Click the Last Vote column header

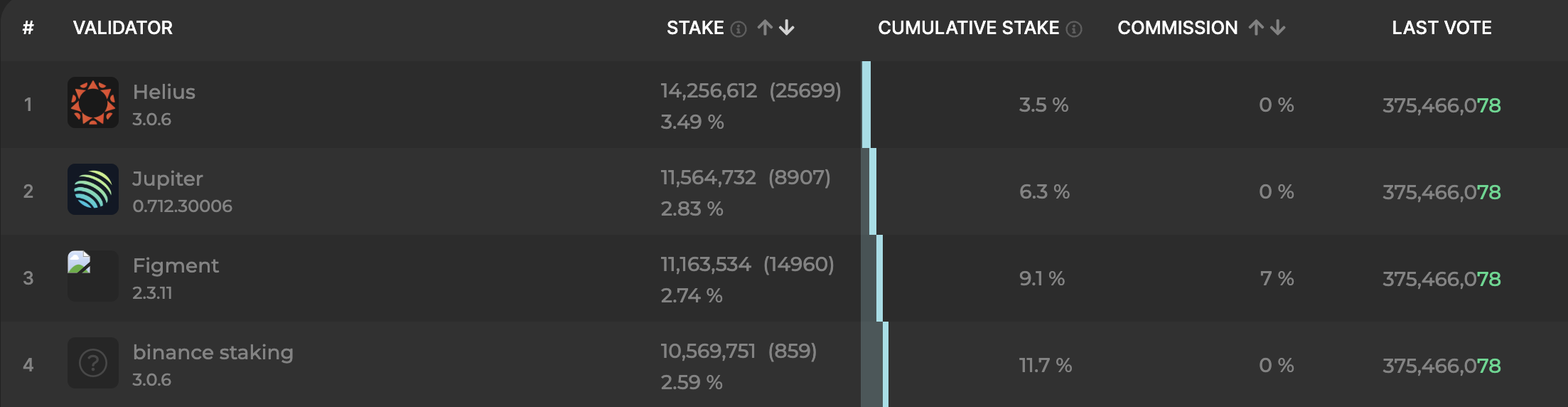point(1441,28)
